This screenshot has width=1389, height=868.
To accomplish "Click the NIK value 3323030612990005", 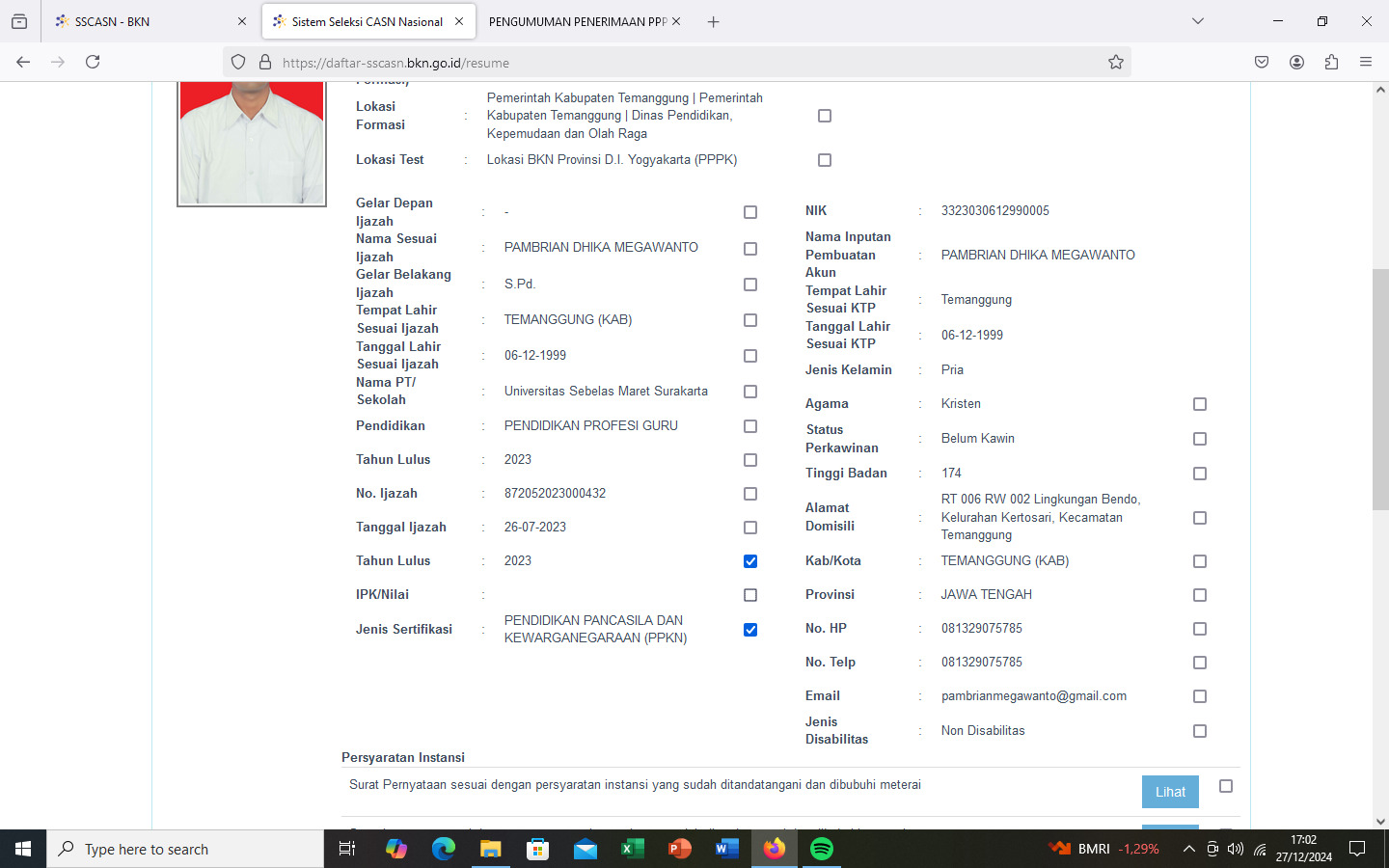I will [994, 211].
